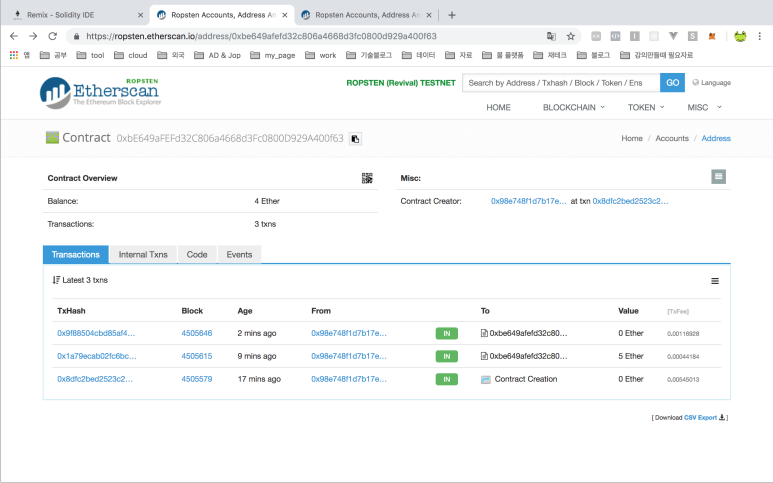Open the MetaMask fox extension

(712, 36)
